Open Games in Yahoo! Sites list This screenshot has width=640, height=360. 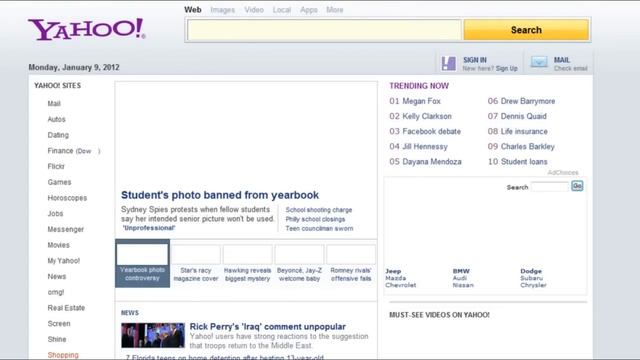point(59,182)
